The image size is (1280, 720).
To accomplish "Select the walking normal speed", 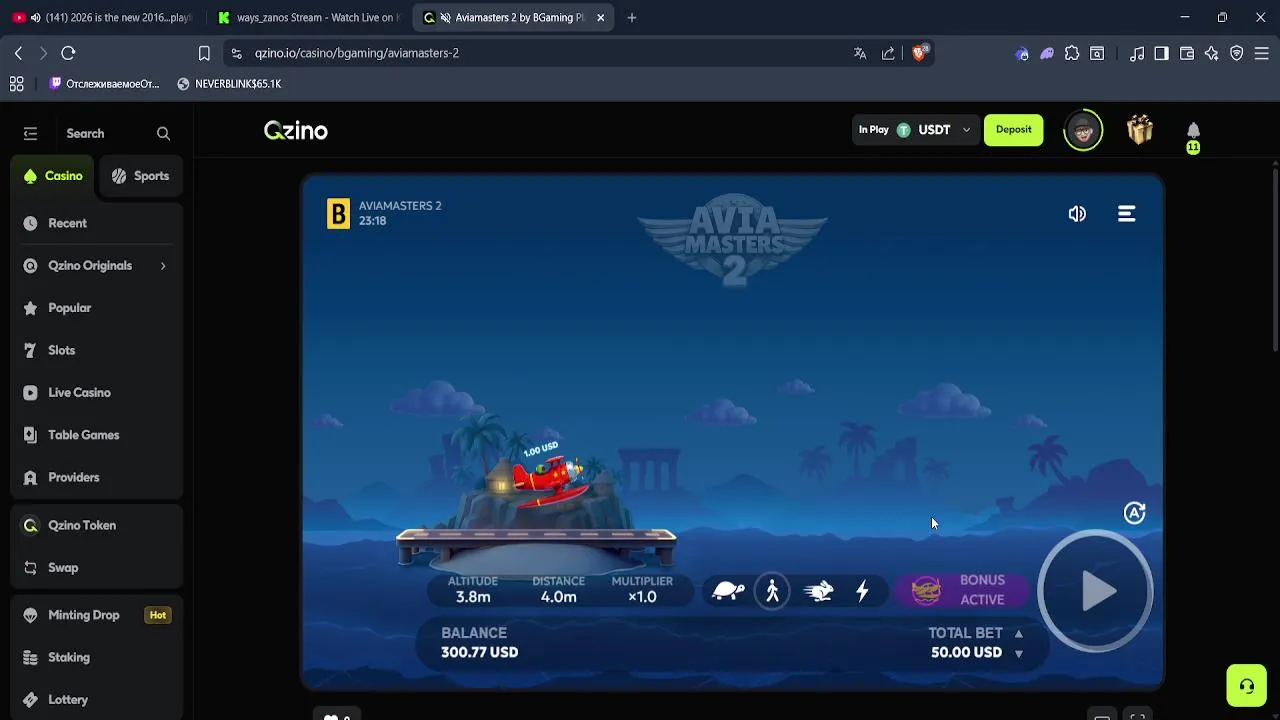I will [x=772, y=591].
